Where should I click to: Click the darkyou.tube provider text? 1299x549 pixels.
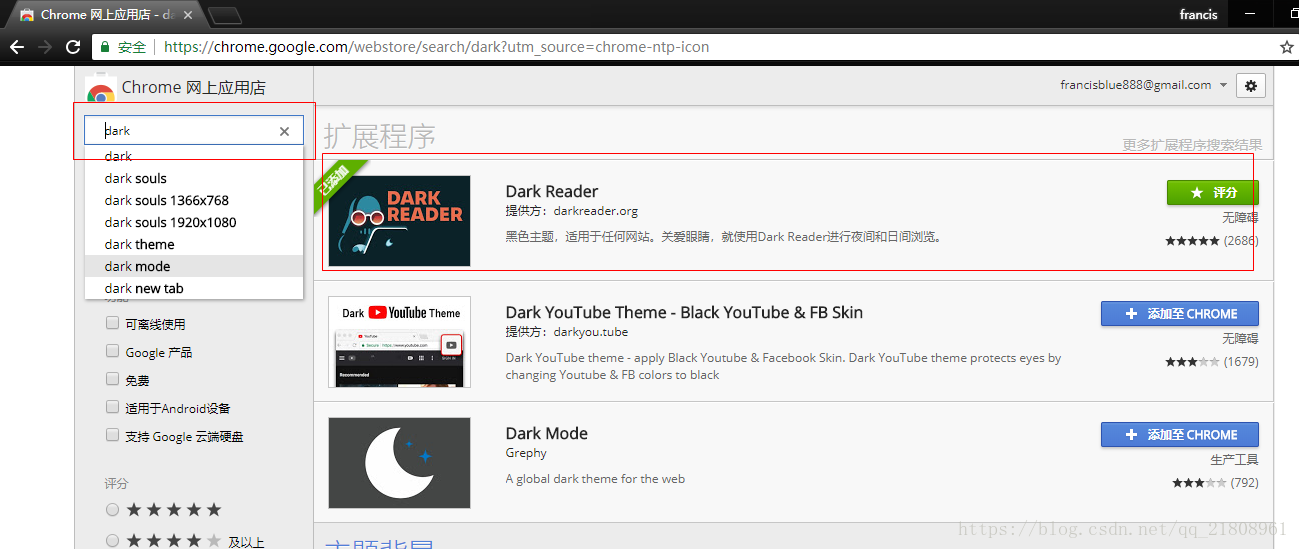591,332
